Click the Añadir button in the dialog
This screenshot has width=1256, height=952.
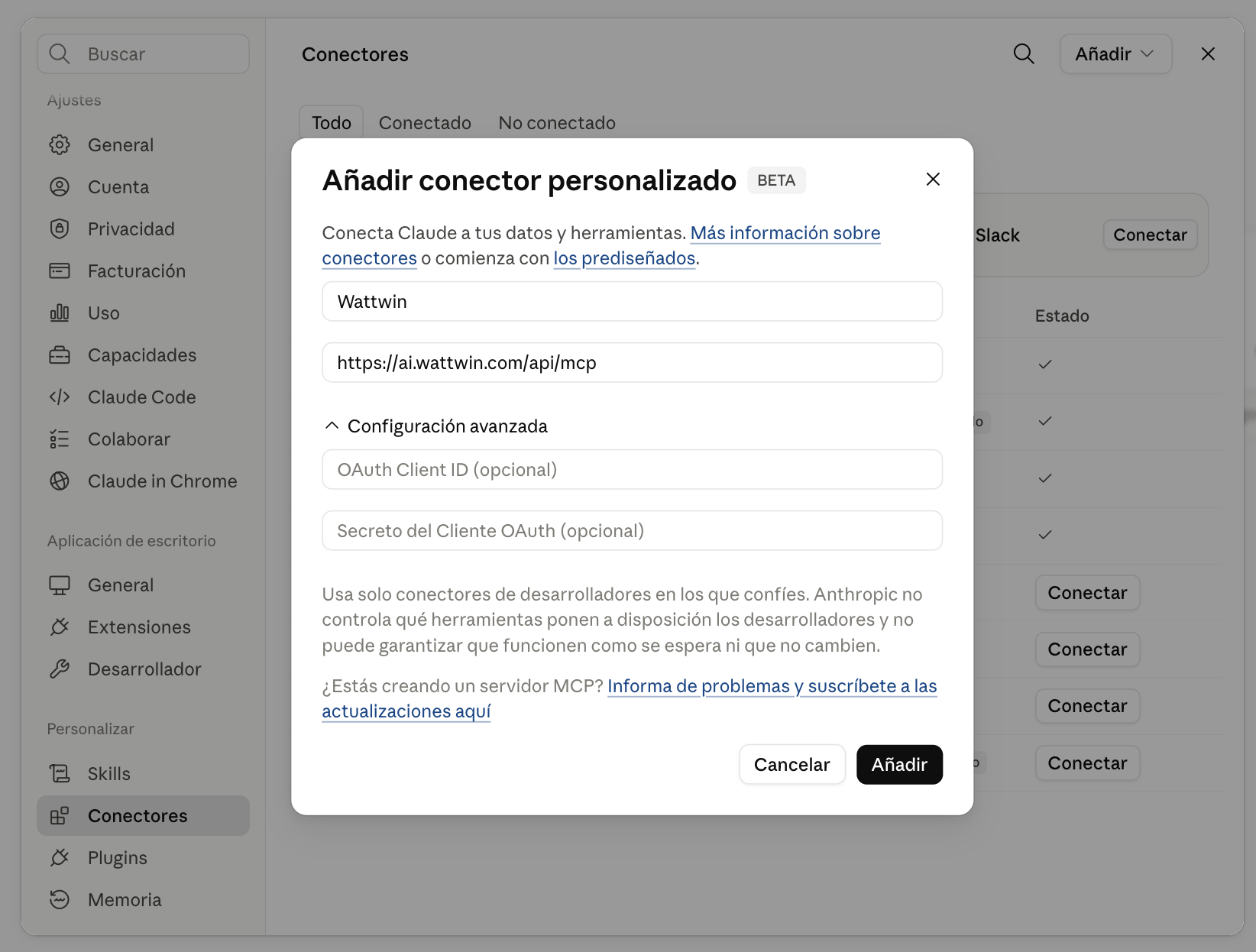tap(899, 765)
